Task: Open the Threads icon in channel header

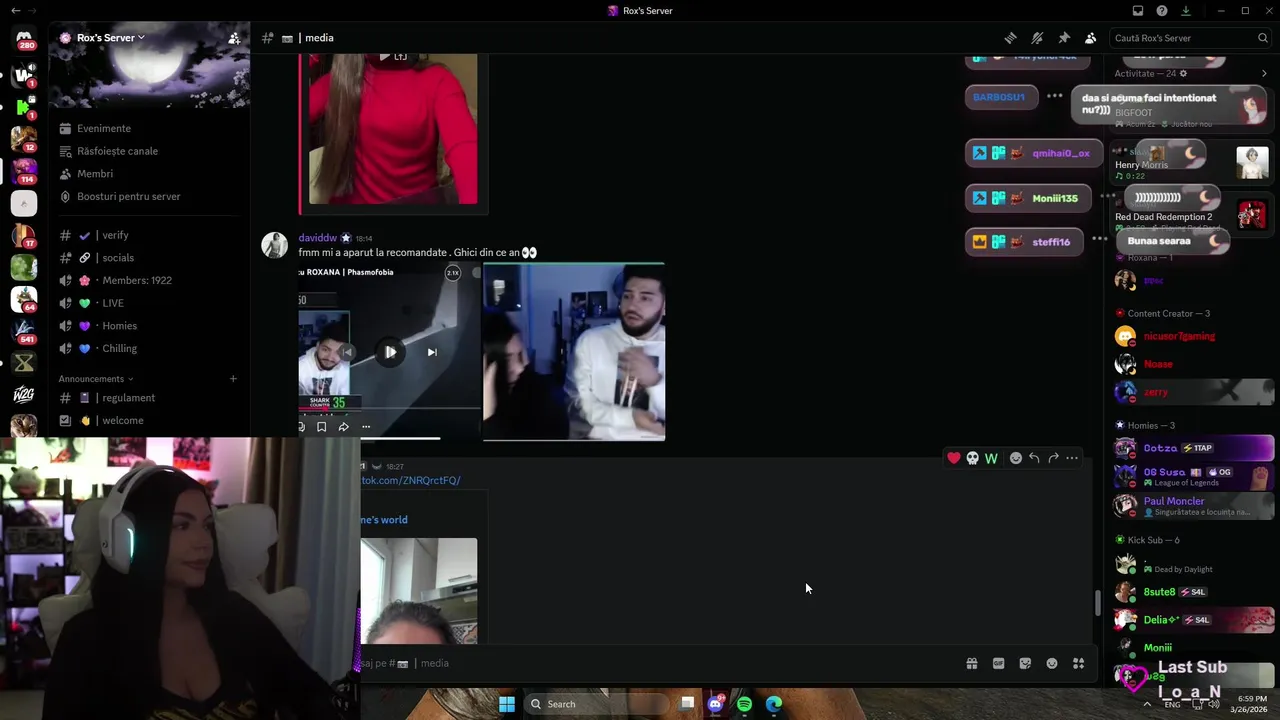Action: [x=1011, y=38]
